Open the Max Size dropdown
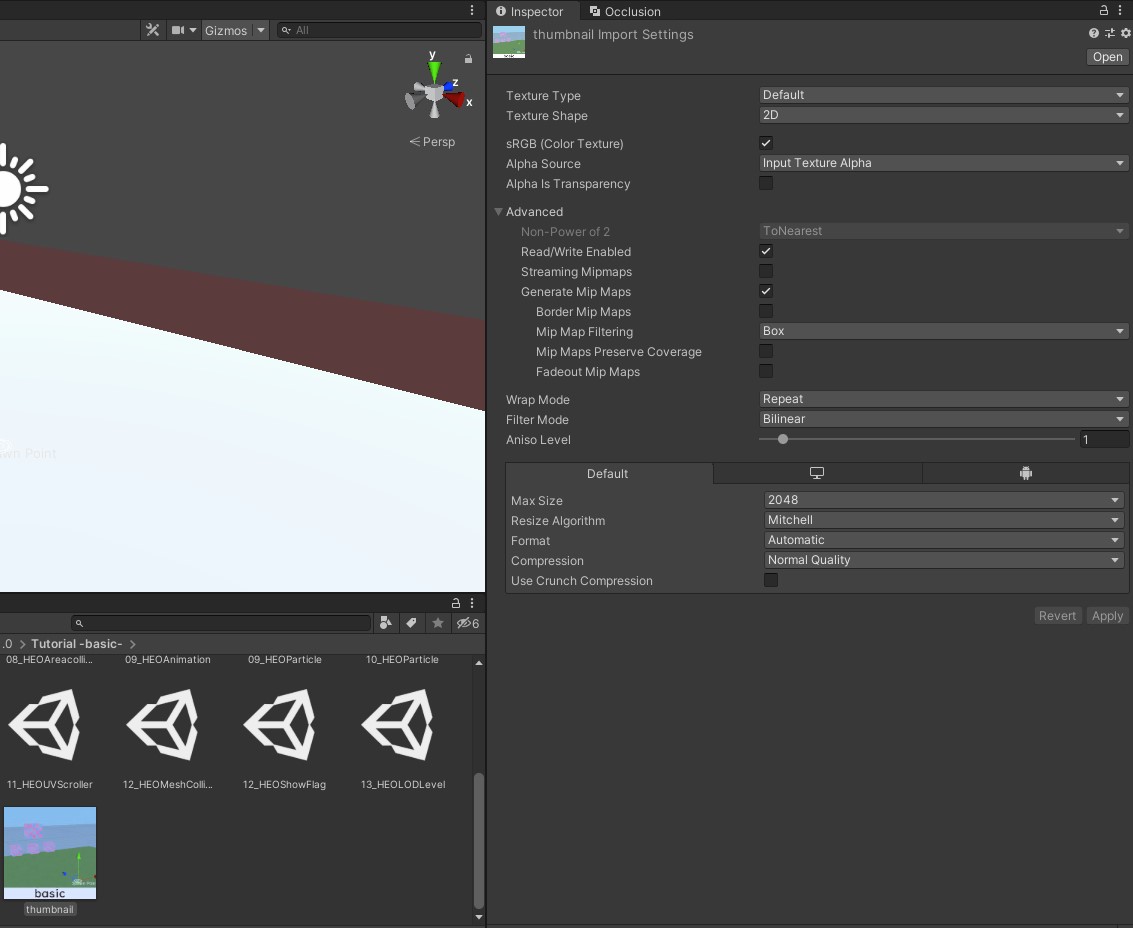Screen dimensions: 1133x928 coord(941,499)
